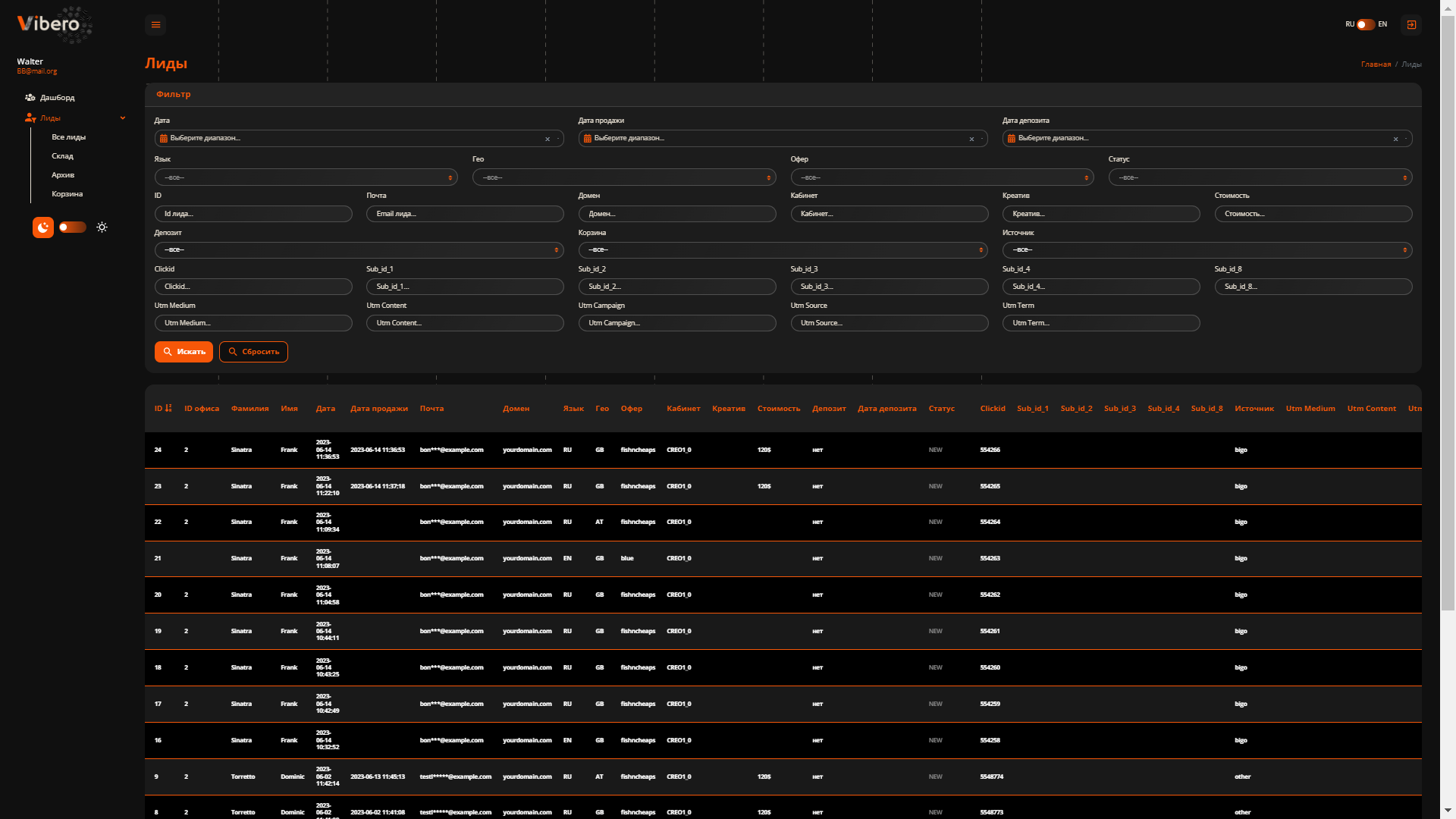Open the Источник dropdown
Screen dimensions: 1456x819
pos(1207,250)
